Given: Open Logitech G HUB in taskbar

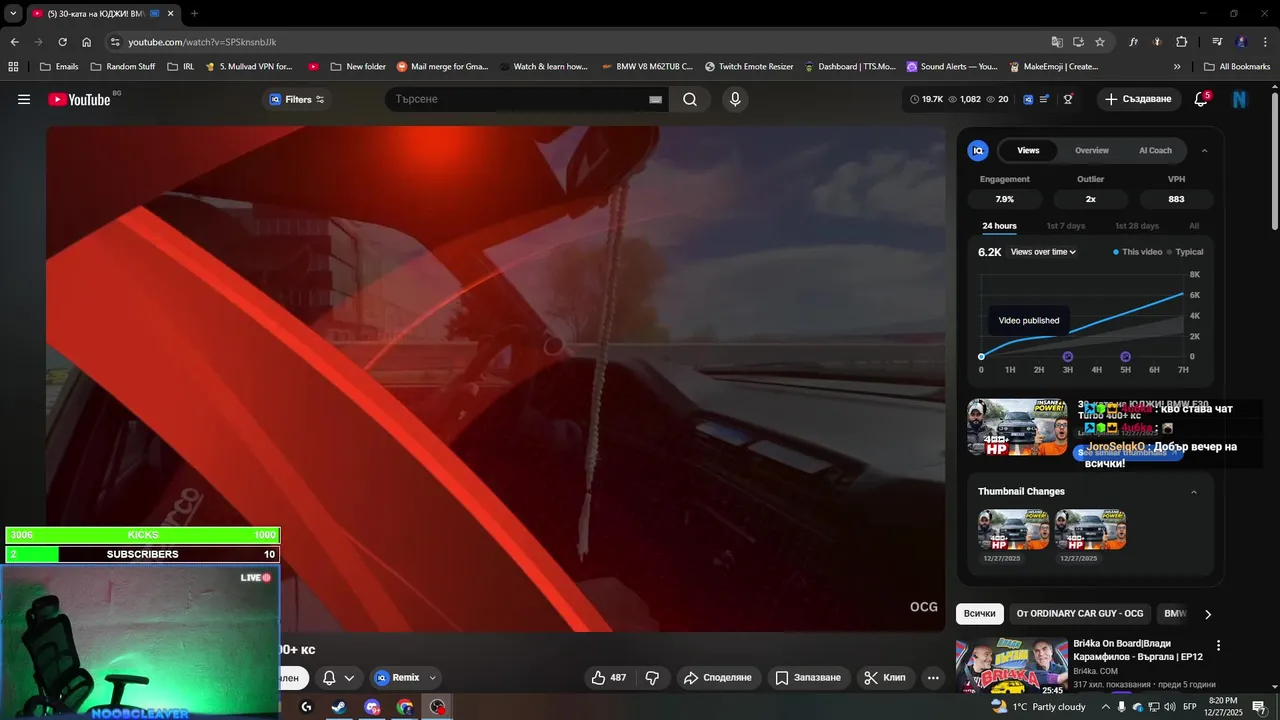Looking at the screenshot, I should pyautogui.click(x=306, y=707).
